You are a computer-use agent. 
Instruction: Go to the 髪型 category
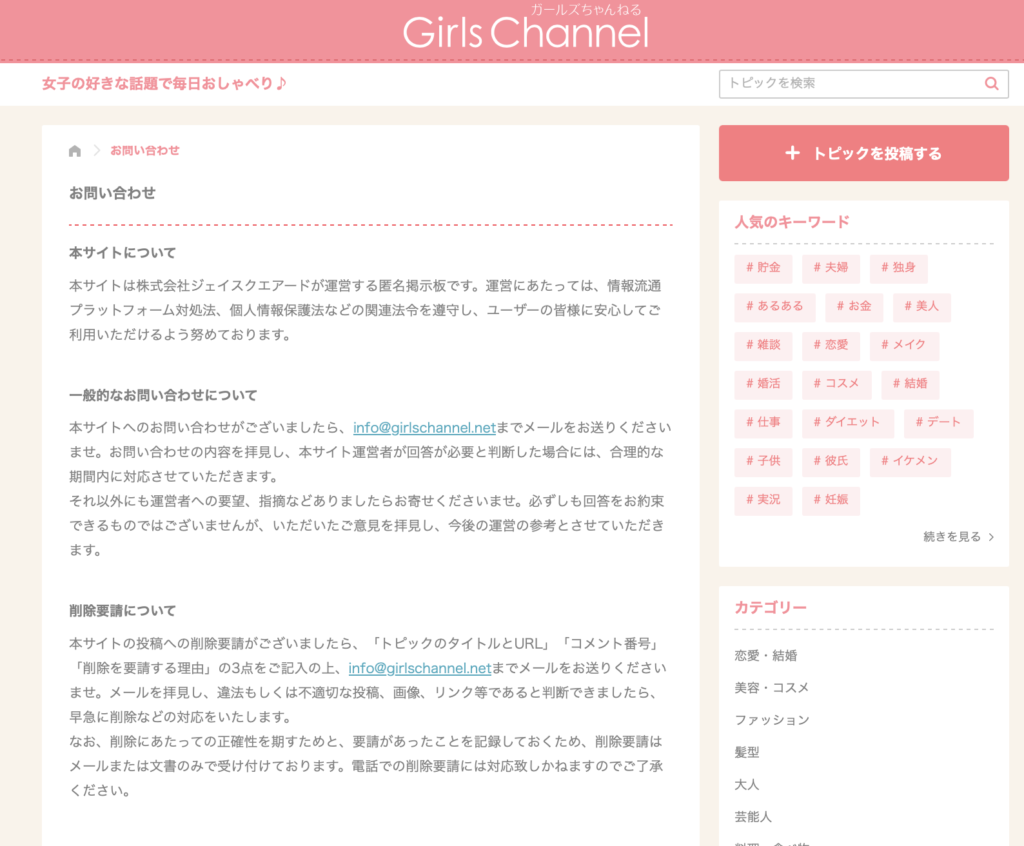click(x=747, y=752)
